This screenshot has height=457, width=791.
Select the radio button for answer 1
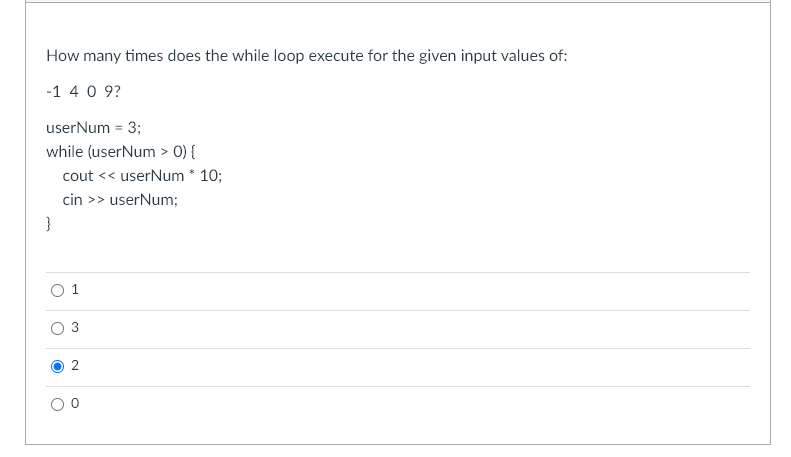58,291
